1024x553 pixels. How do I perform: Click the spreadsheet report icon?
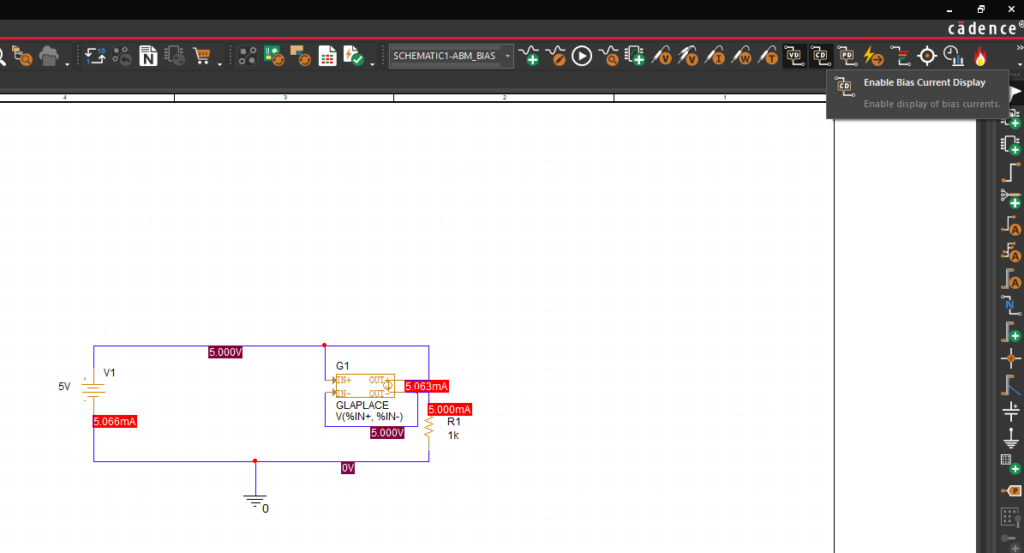(x=327, y=56)
